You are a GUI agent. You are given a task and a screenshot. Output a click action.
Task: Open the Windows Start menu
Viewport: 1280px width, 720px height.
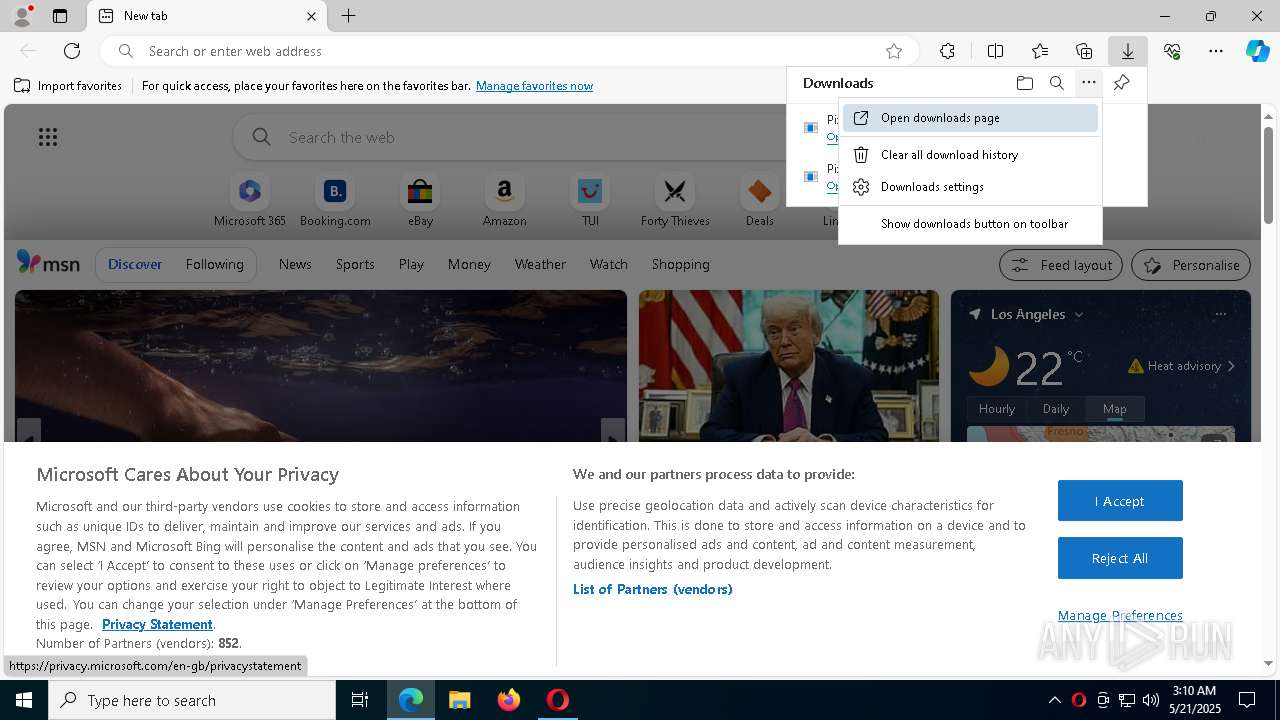[24, 700]
